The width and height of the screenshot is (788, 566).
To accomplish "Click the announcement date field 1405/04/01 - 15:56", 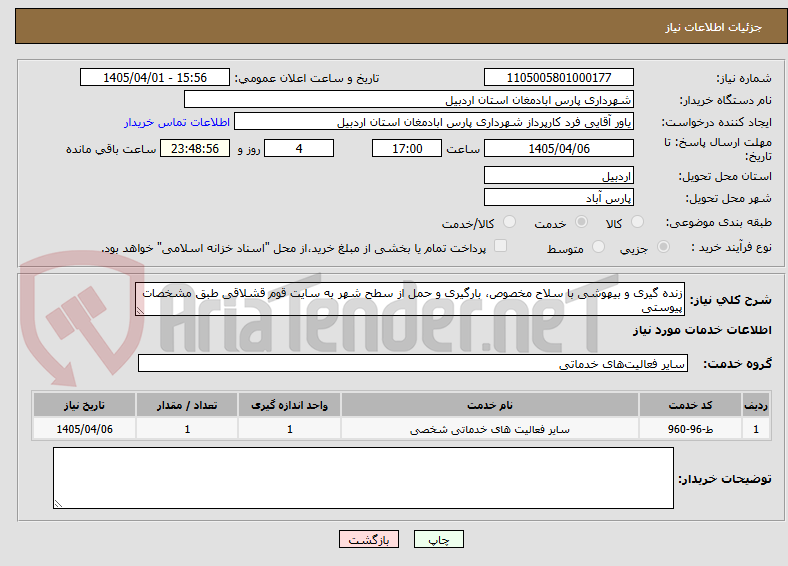I will [155, 77].
